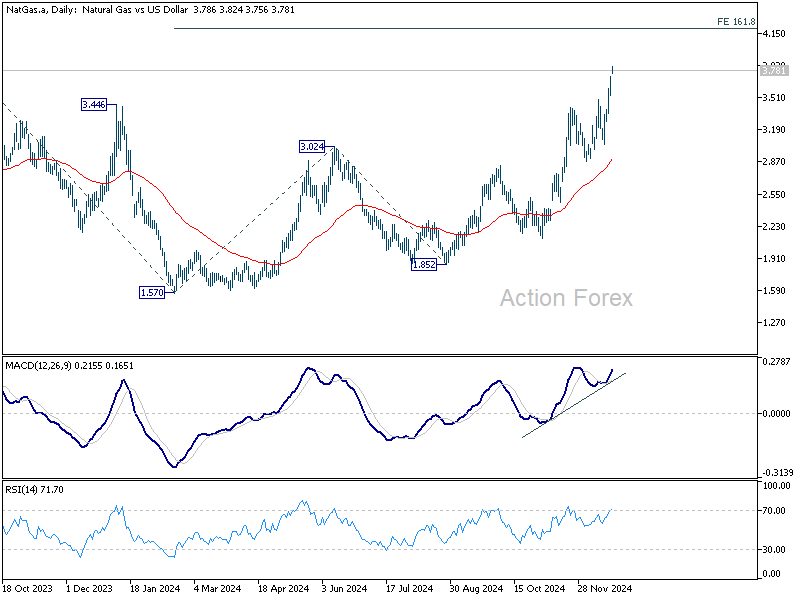Click the 1.570 price label
The image size is (800, 600).
[x=152, y=292]
